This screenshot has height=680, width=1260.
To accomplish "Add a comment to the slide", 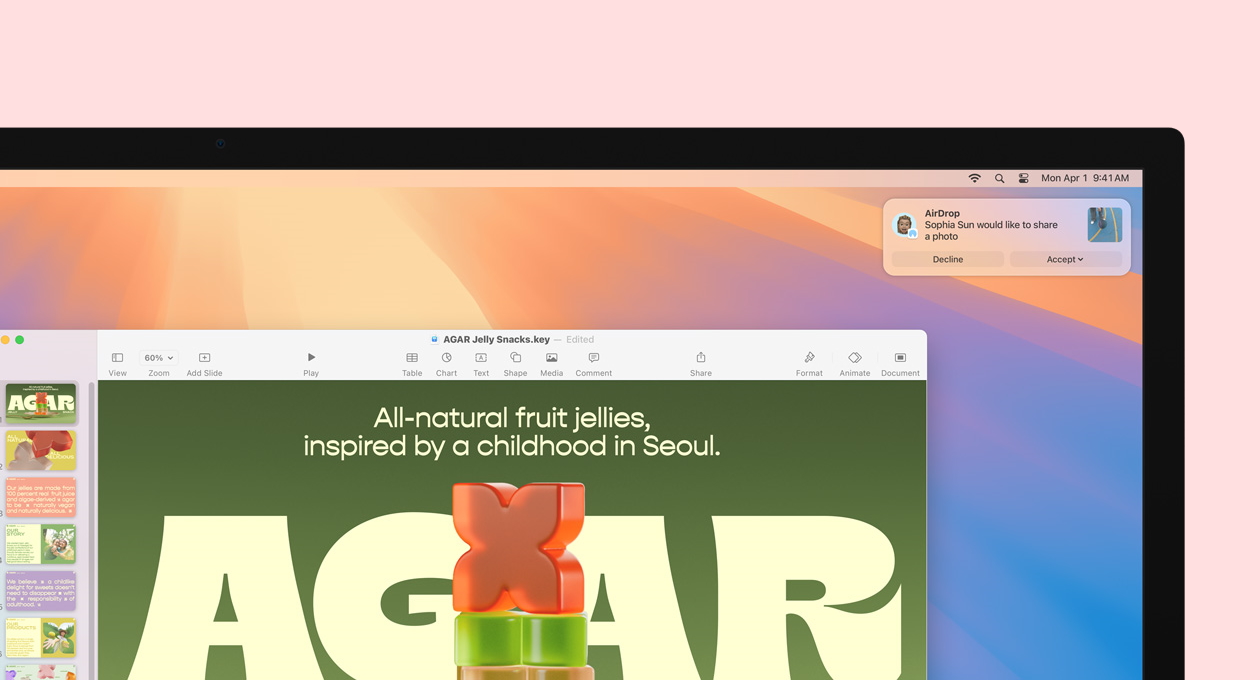I will pyautogui.click(x=593, y=363).
